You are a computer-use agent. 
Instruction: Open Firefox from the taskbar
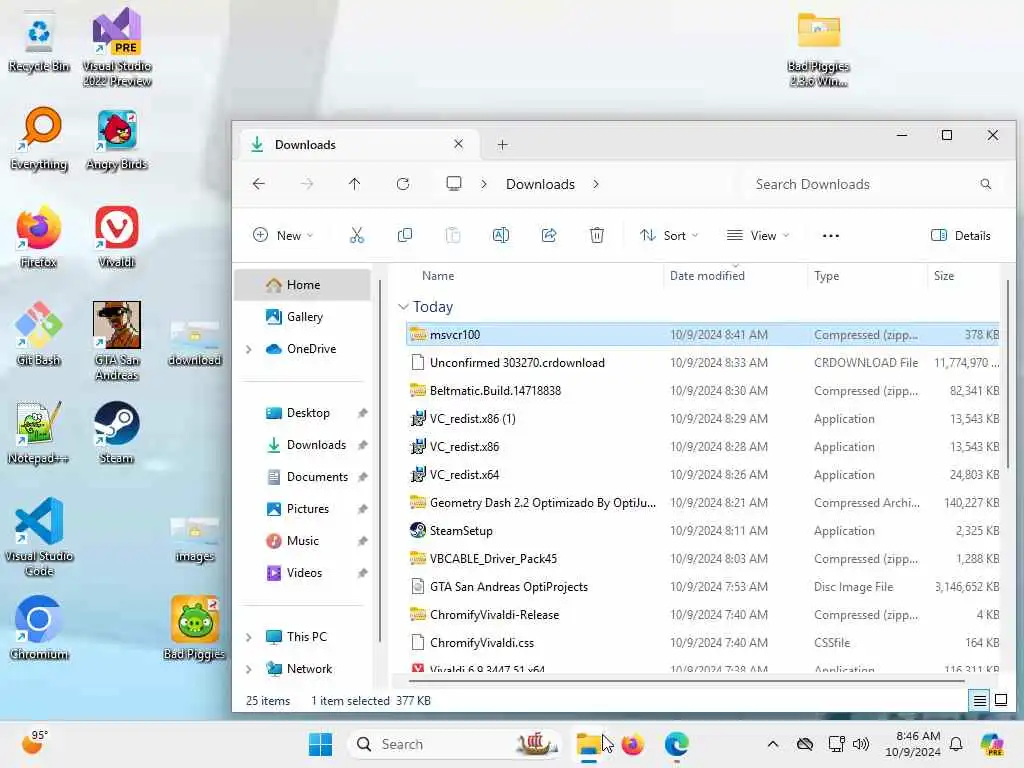(632, 744)
